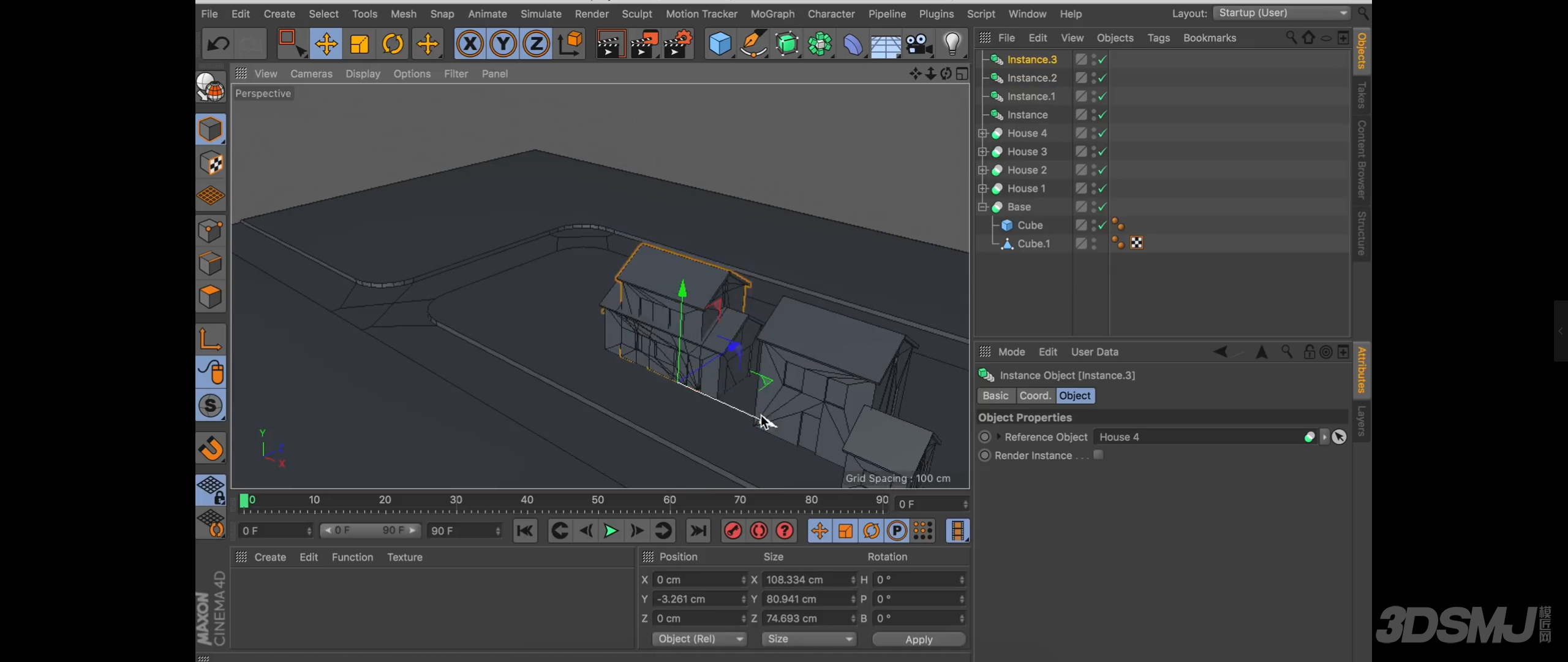Collapse the Base object group
This screenshot has height=662, width=1568.
[982, 207]
